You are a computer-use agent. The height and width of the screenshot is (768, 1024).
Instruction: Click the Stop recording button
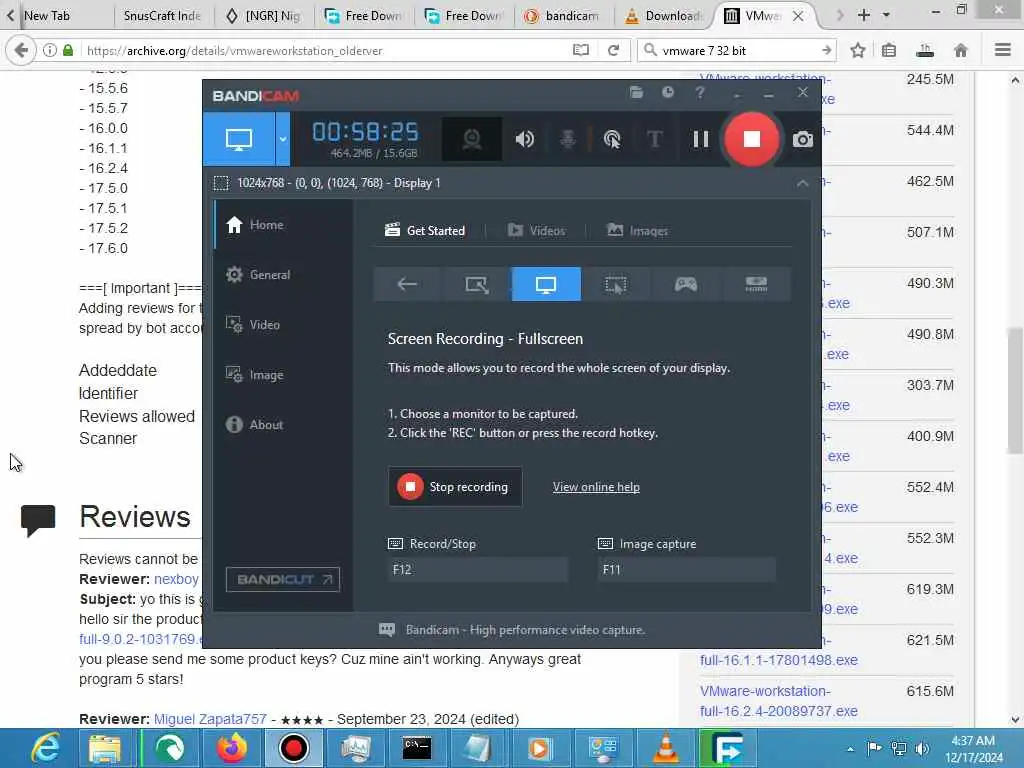[x=455, y=487]
